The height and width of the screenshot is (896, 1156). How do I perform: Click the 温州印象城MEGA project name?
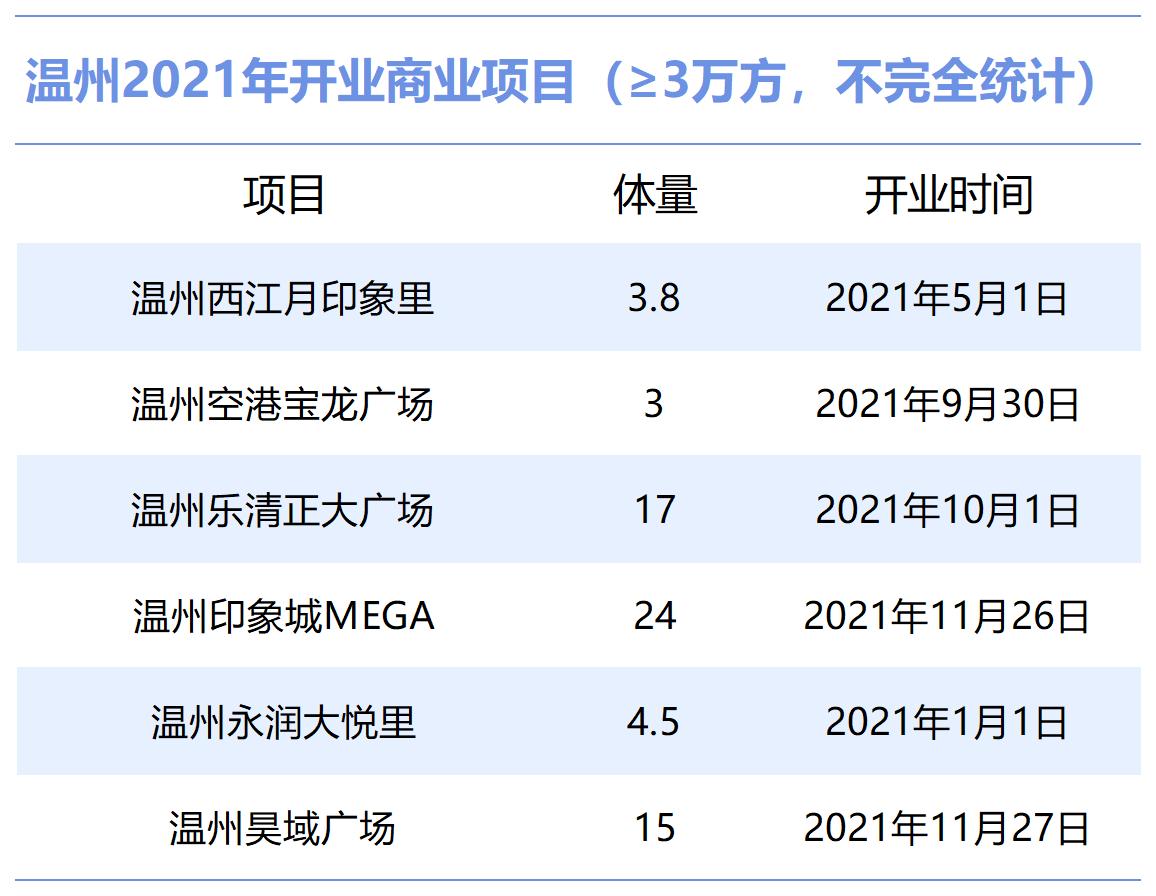click(284, 617)
